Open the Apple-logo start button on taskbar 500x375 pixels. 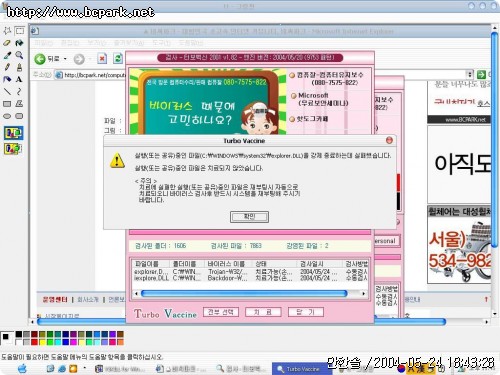point(22,369)
